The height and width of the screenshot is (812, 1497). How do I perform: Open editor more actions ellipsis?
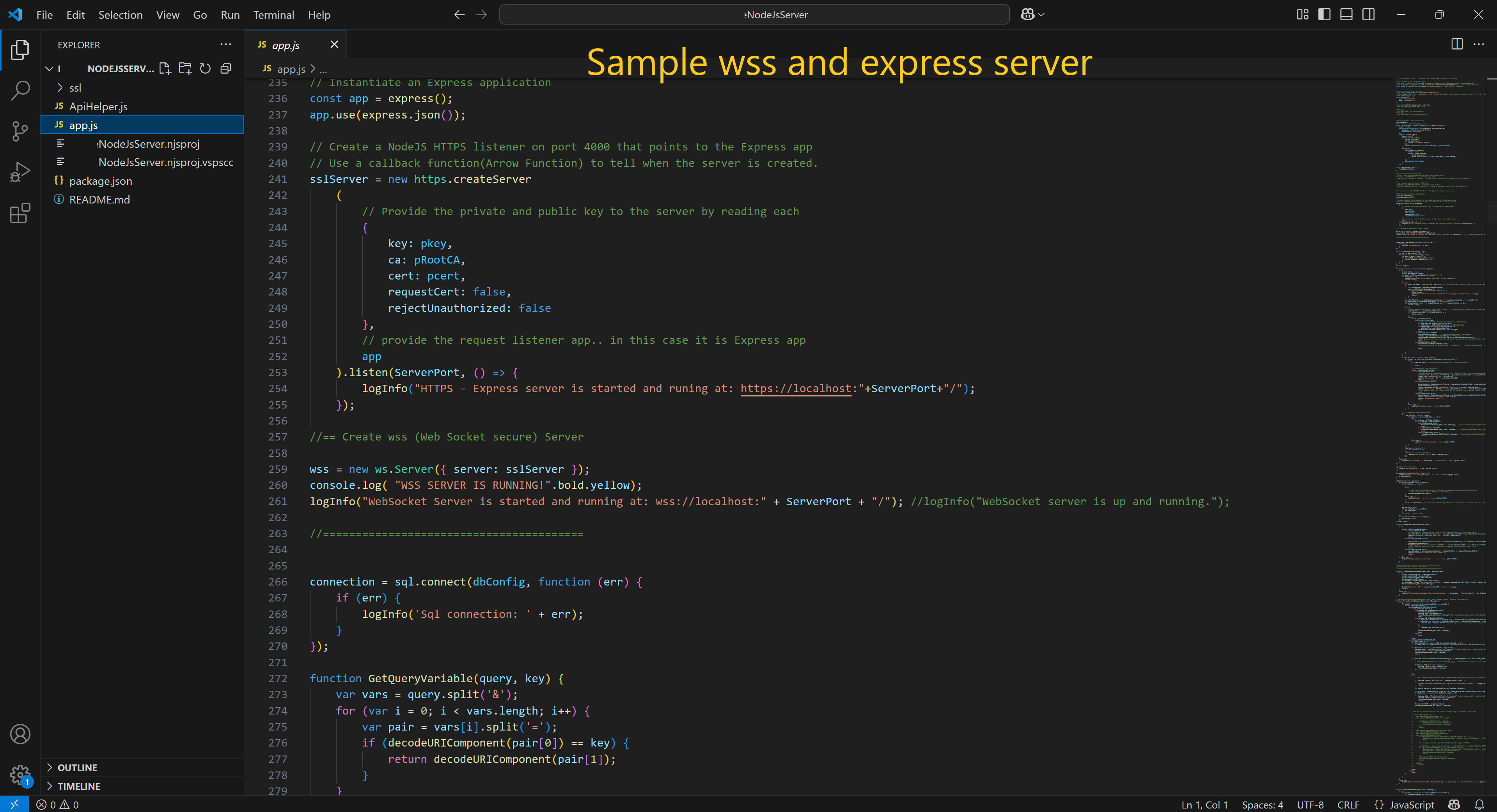pos(1478,44)
